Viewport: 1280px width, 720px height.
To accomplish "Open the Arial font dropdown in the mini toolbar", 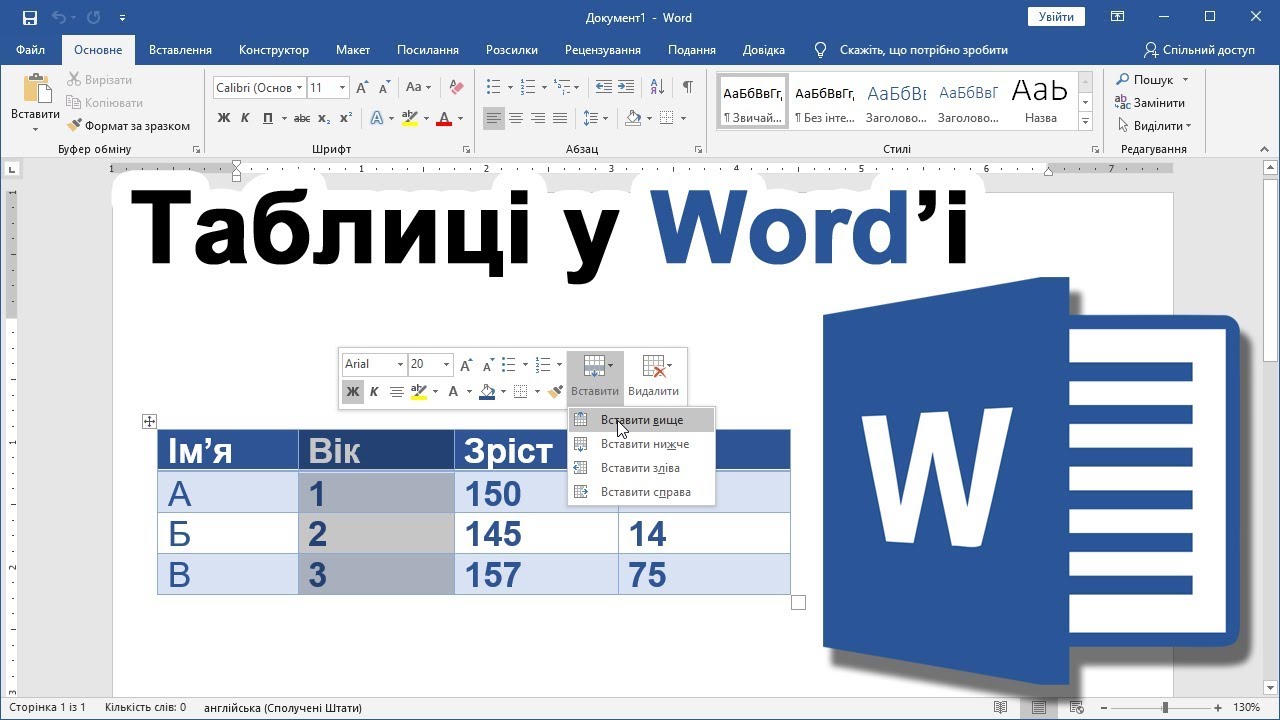I will point(400,364).
